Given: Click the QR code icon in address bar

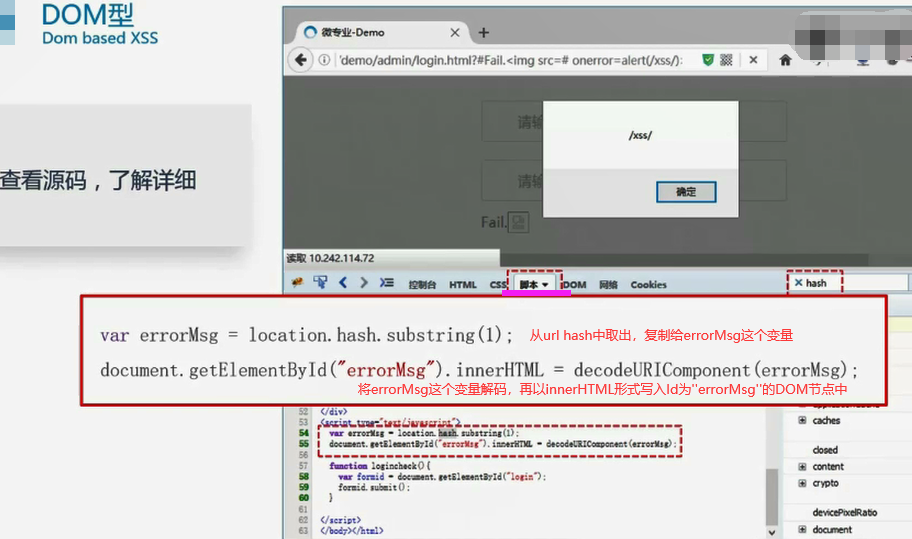Looking at the screenshot, I should (726, 60).
